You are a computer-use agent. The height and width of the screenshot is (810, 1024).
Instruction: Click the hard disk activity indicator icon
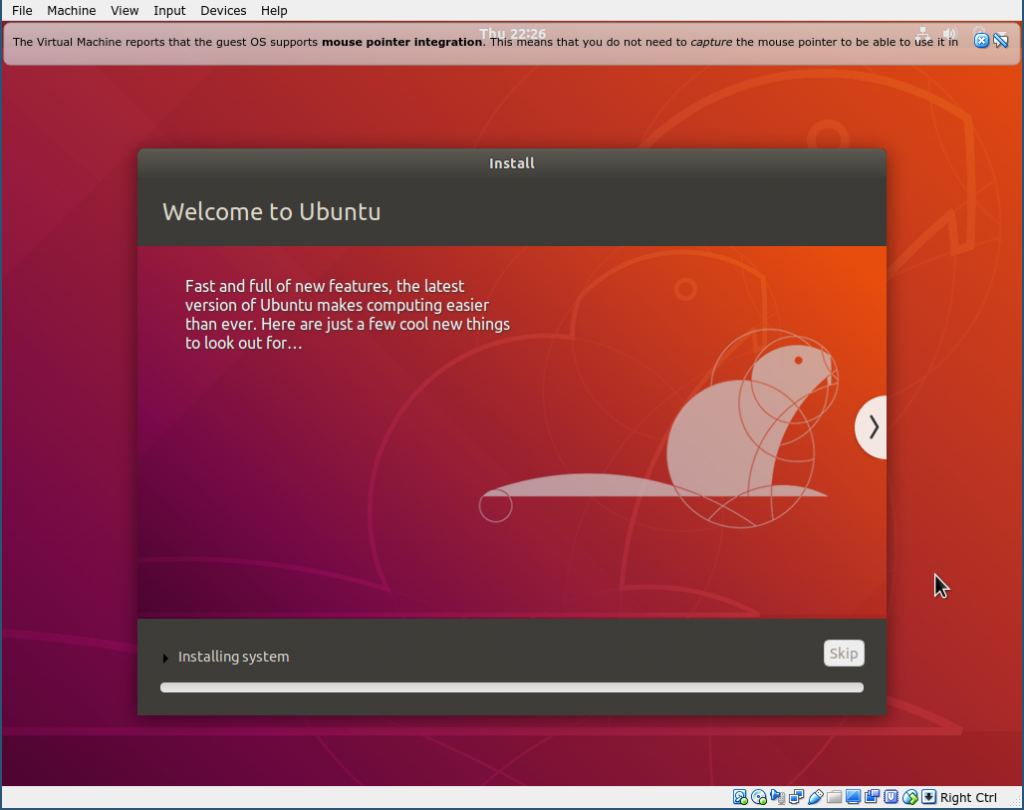point(742,797)
